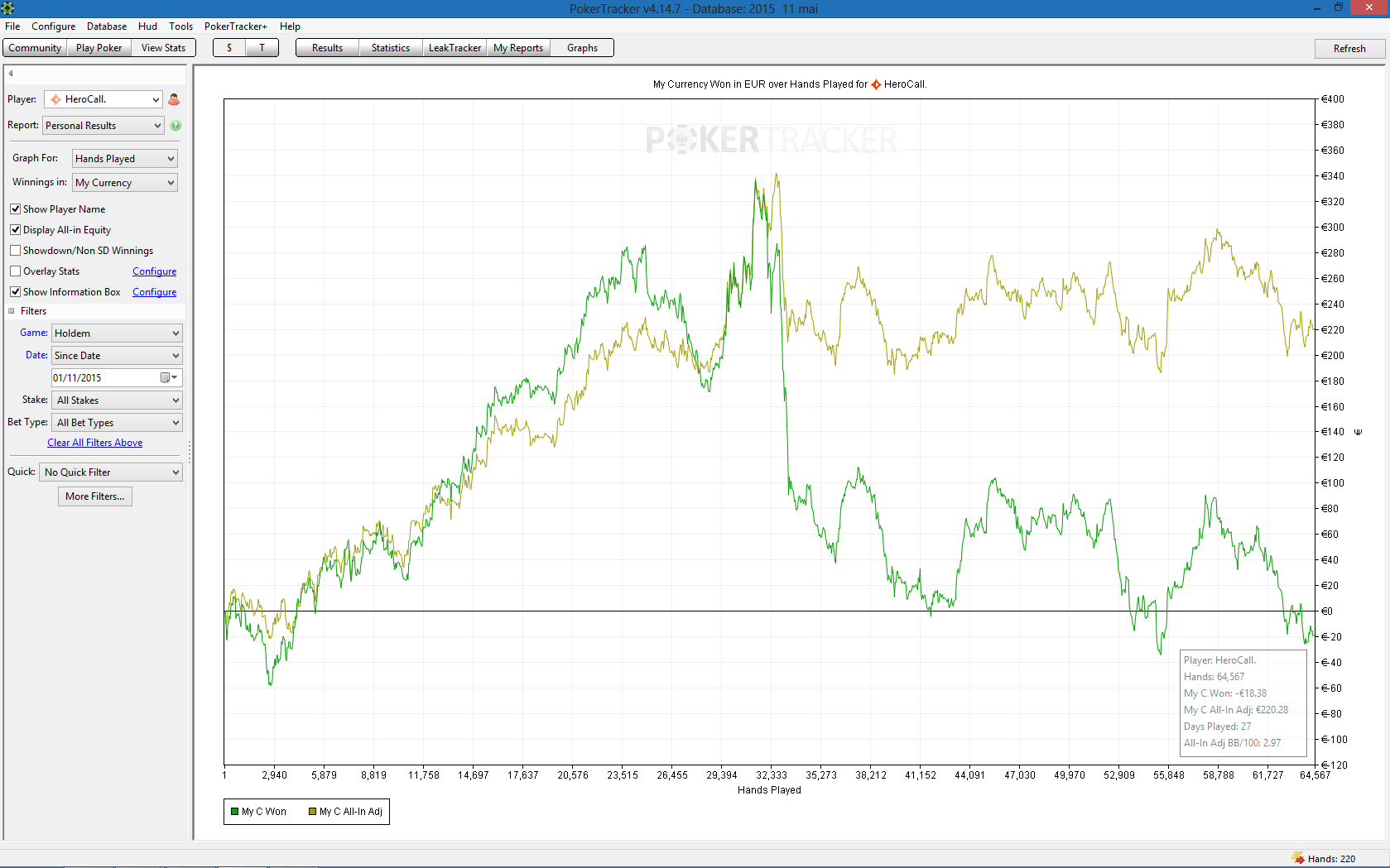Open the Player dropdown showing HeroCall
This screenshot has height=868, width=1390.
[103, 99]
